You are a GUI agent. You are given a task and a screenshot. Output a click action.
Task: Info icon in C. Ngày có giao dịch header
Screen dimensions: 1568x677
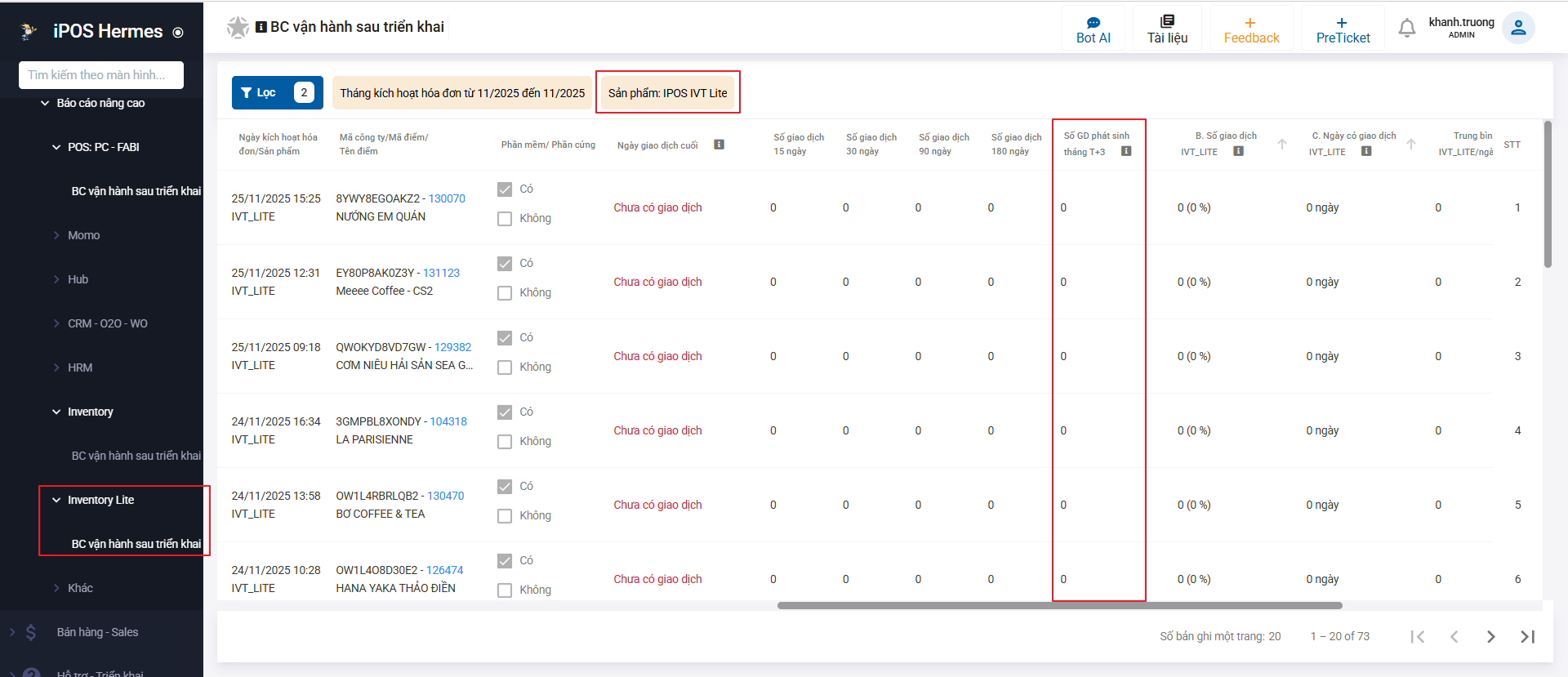pyautogui.click(x=1366, y=151)
